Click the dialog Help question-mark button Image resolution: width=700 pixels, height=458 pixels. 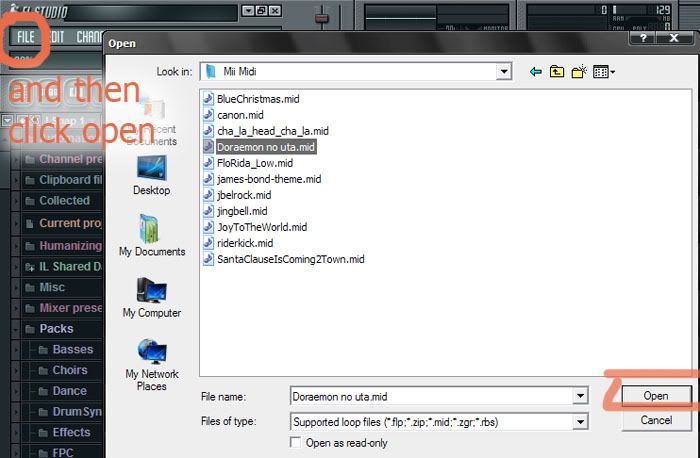(x=643, y=38)
